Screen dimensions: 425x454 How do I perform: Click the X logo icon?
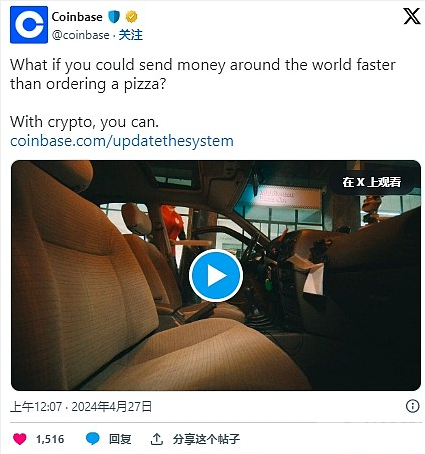point(412,16)
